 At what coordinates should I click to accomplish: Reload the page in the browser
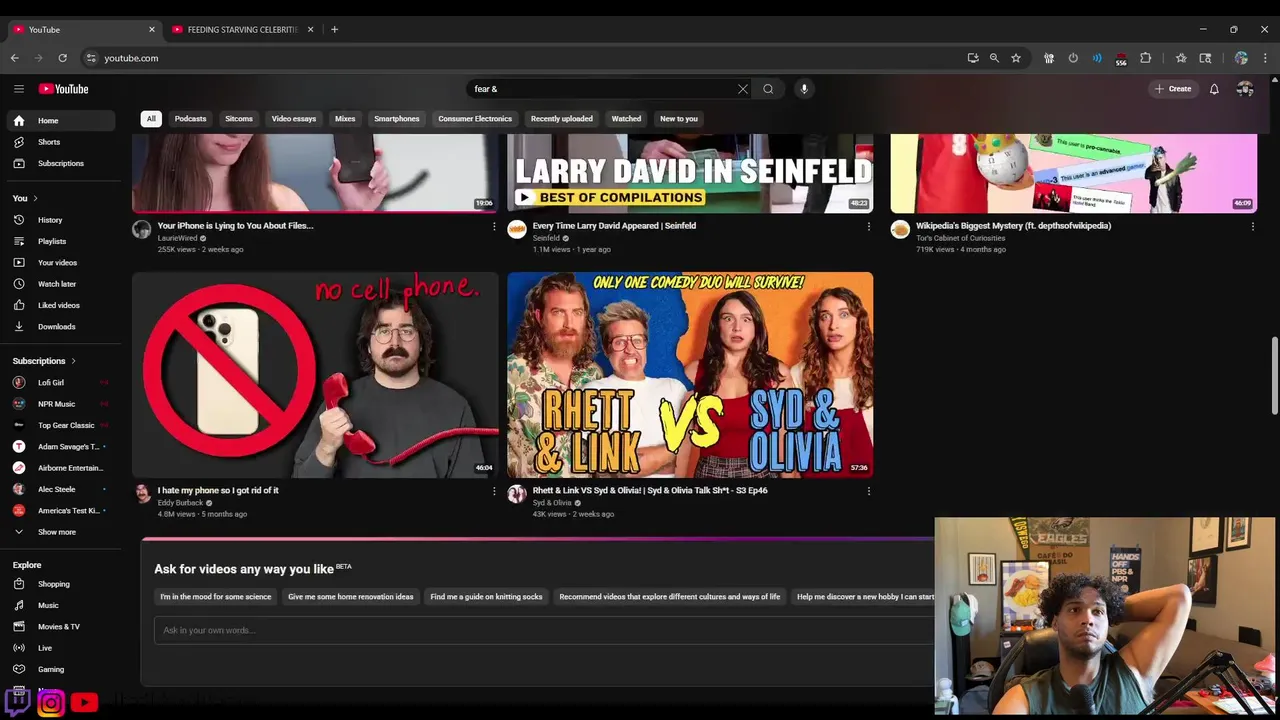[x=62, y=58]
